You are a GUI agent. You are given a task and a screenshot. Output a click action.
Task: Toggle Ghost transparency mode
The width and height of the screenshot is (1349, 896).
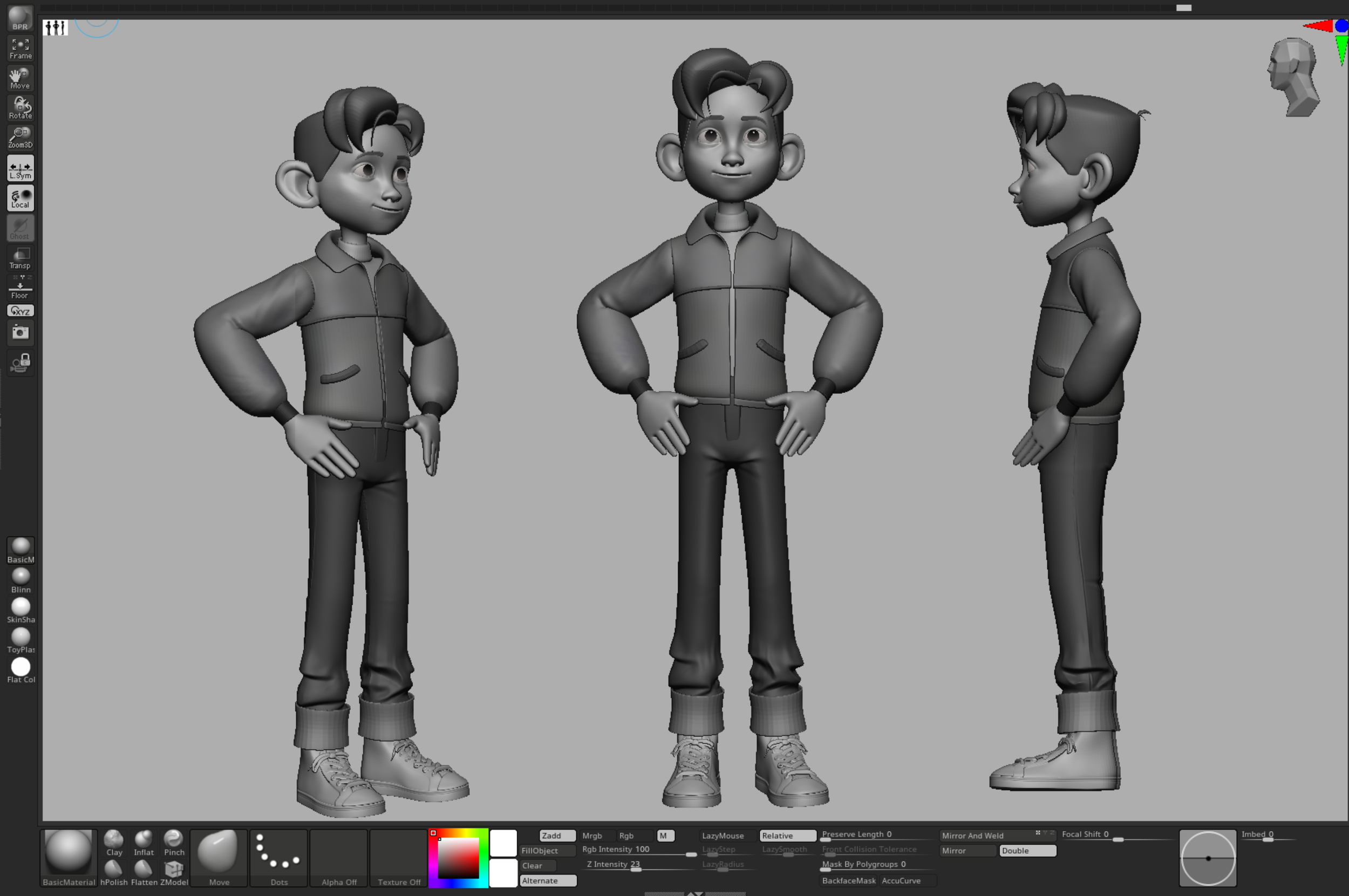(x=20, y=228)
